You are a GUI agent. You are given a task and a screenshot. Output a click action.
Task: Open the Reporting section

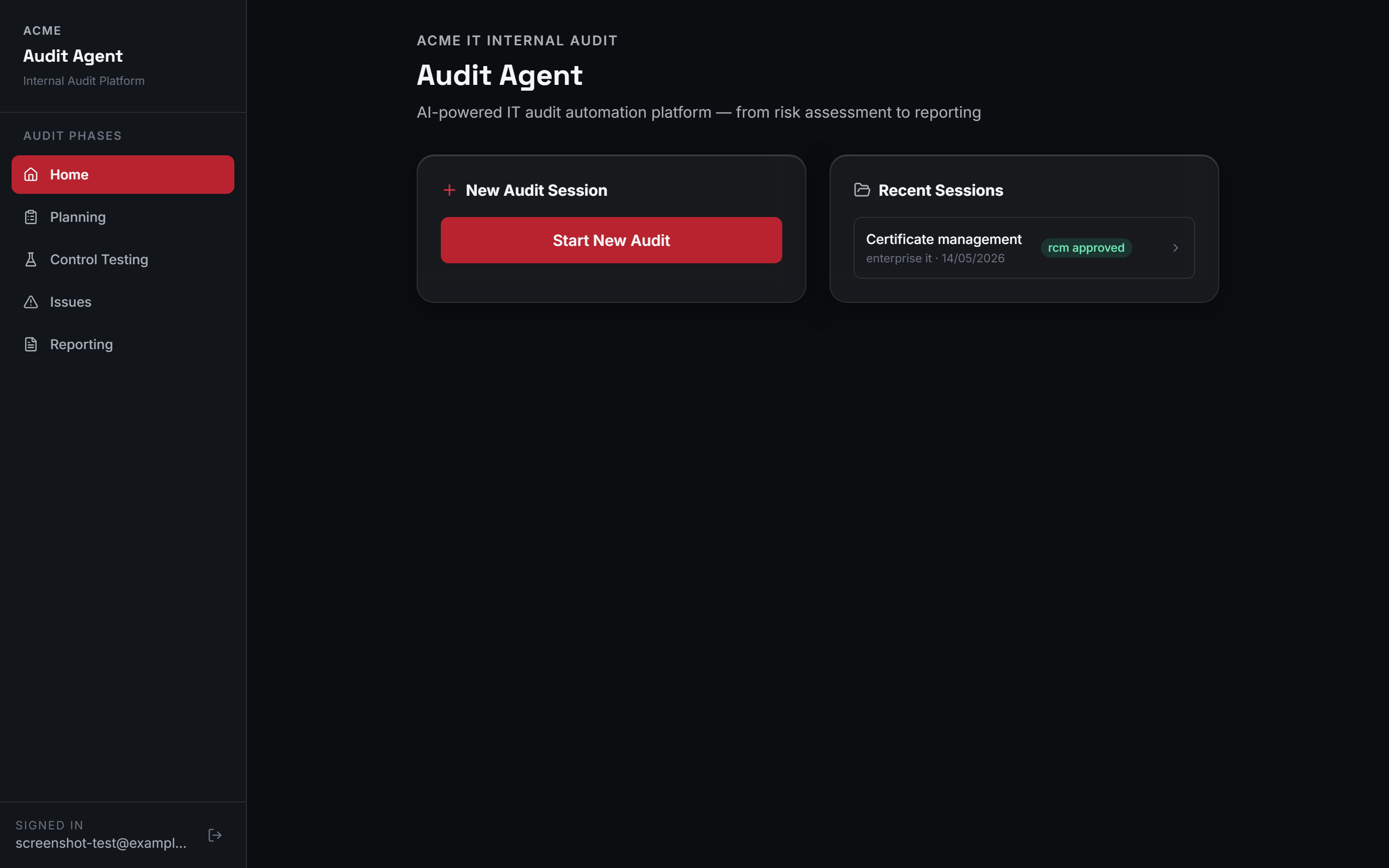[123, 344]
